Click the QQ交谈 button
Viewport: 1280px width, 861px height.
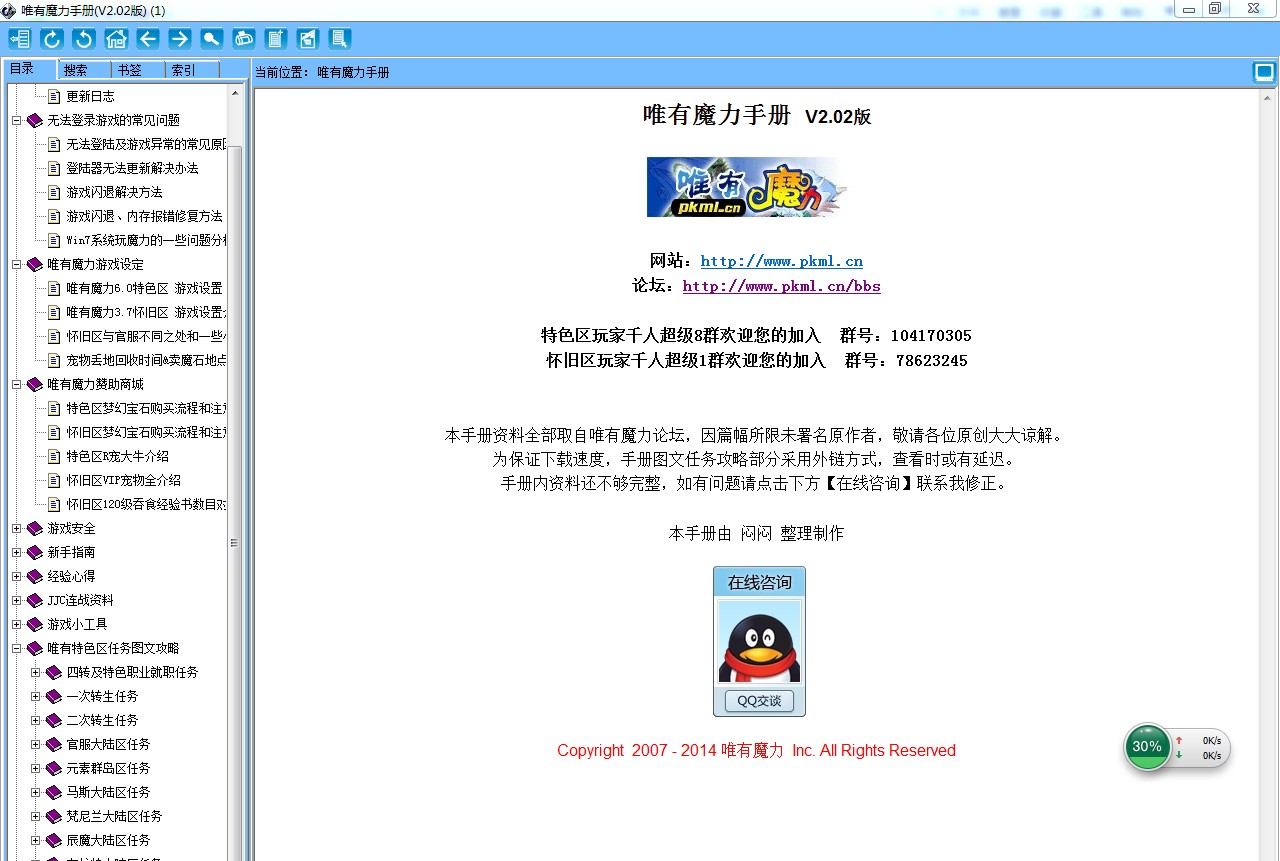[759, 701]
